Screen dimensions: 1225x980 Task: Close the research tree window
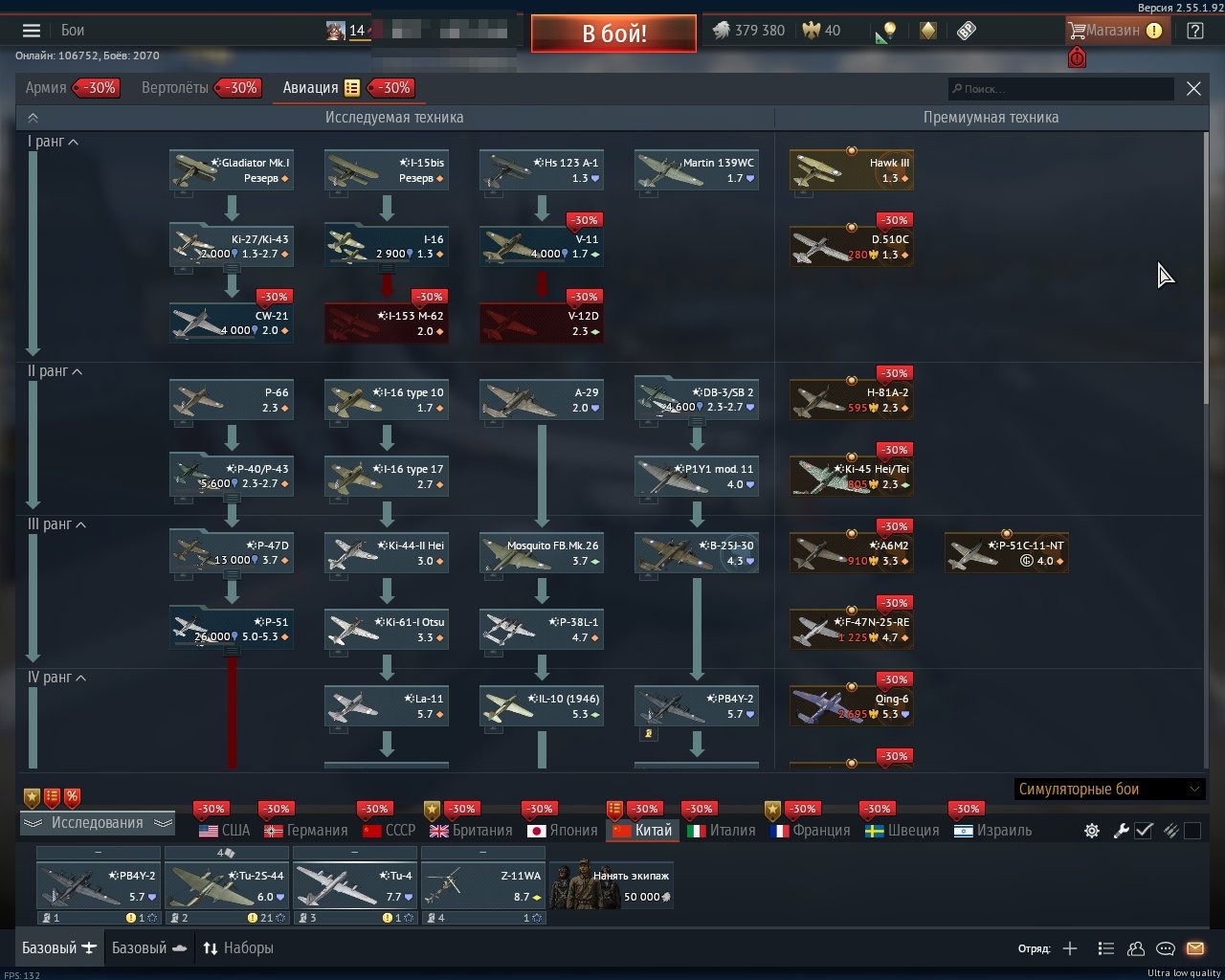tap(1193, 88)
